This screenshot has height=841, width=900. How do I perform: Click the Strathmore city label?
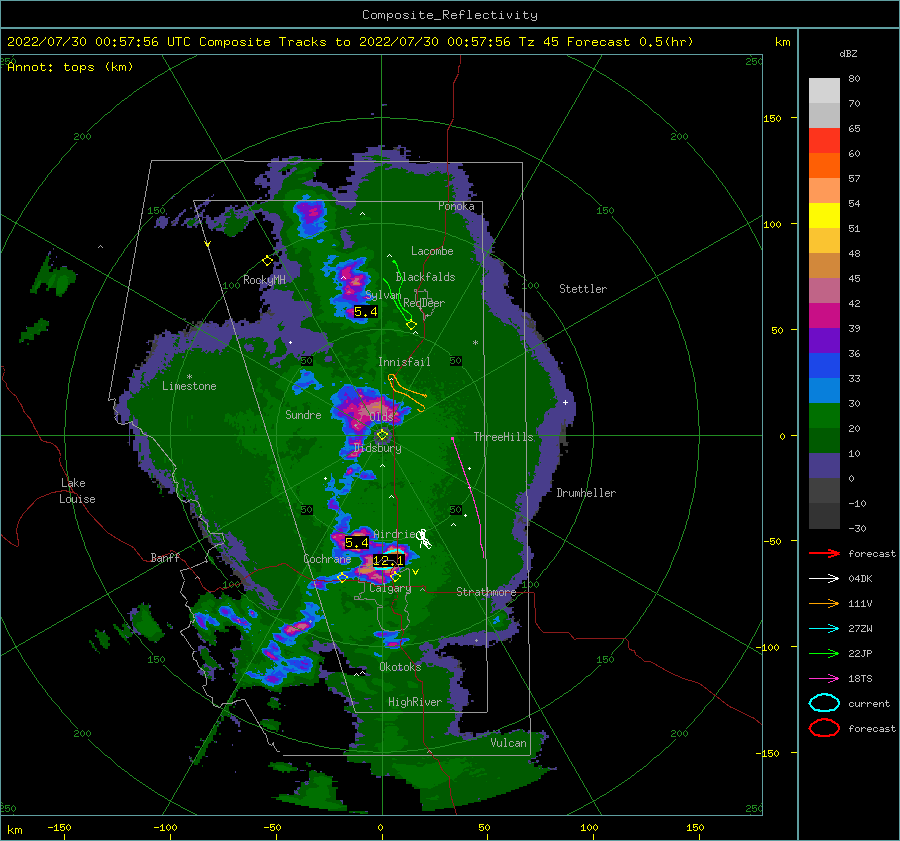click(486, 592)
